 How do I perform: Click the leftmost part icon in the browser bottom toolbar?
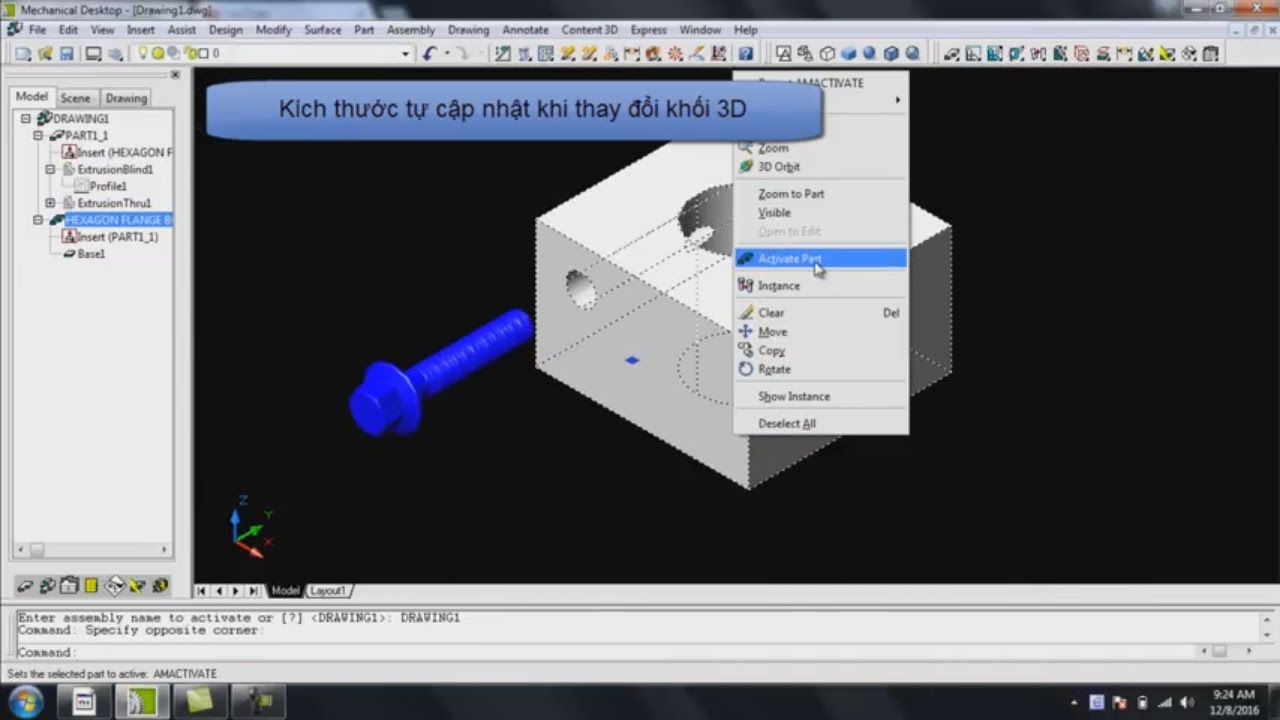pos(25,586)
